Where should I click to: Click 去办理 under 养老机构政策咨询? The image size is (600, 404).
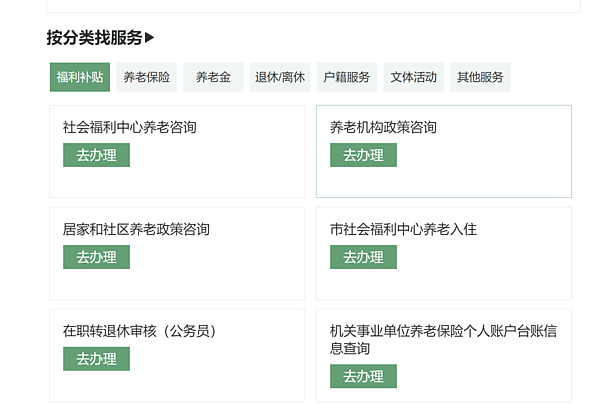[x=363, y=155]
